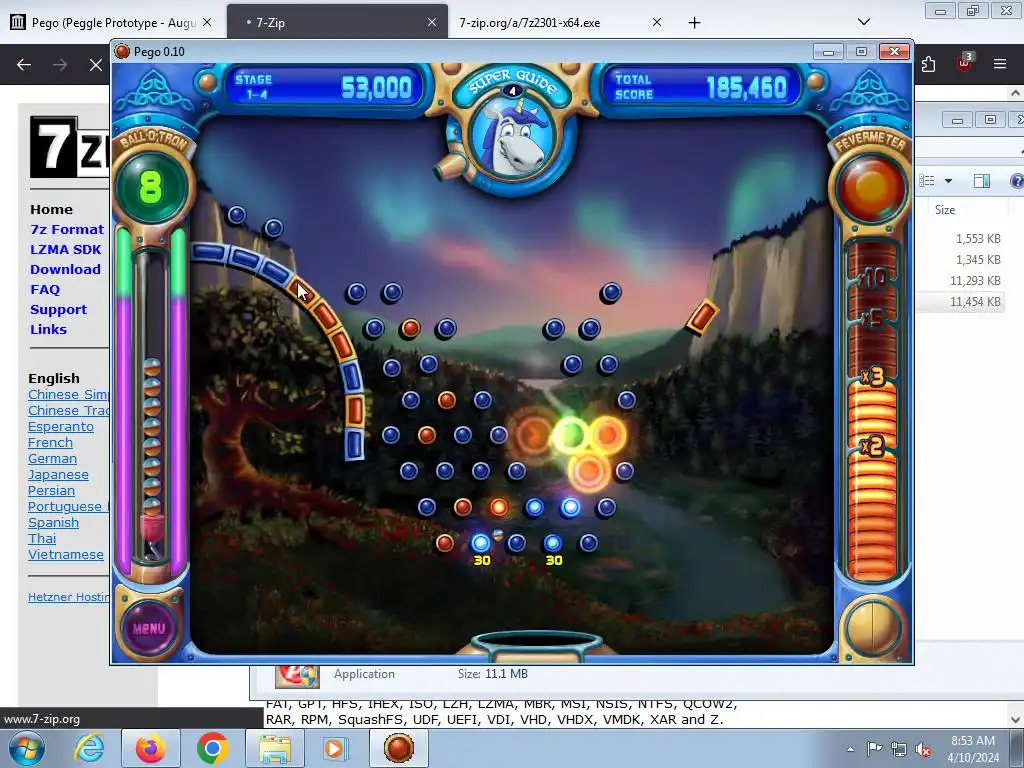Image resolution: width=1024 pixels, height=768 pixels.
Task: Open the Action Center flag tray icon
Action: 874,749
